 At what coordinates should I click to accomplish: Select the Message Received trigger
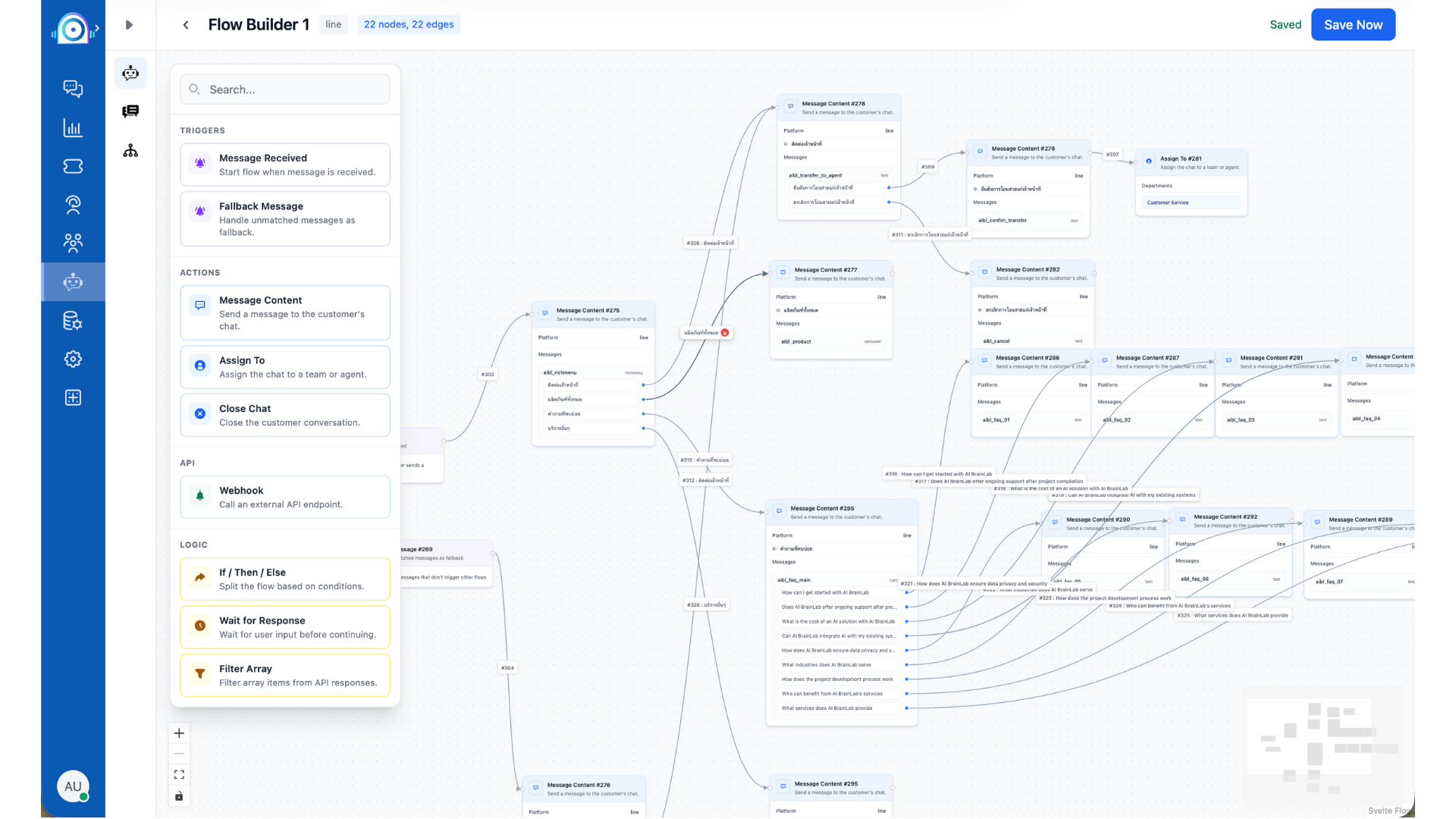[285, 165]
